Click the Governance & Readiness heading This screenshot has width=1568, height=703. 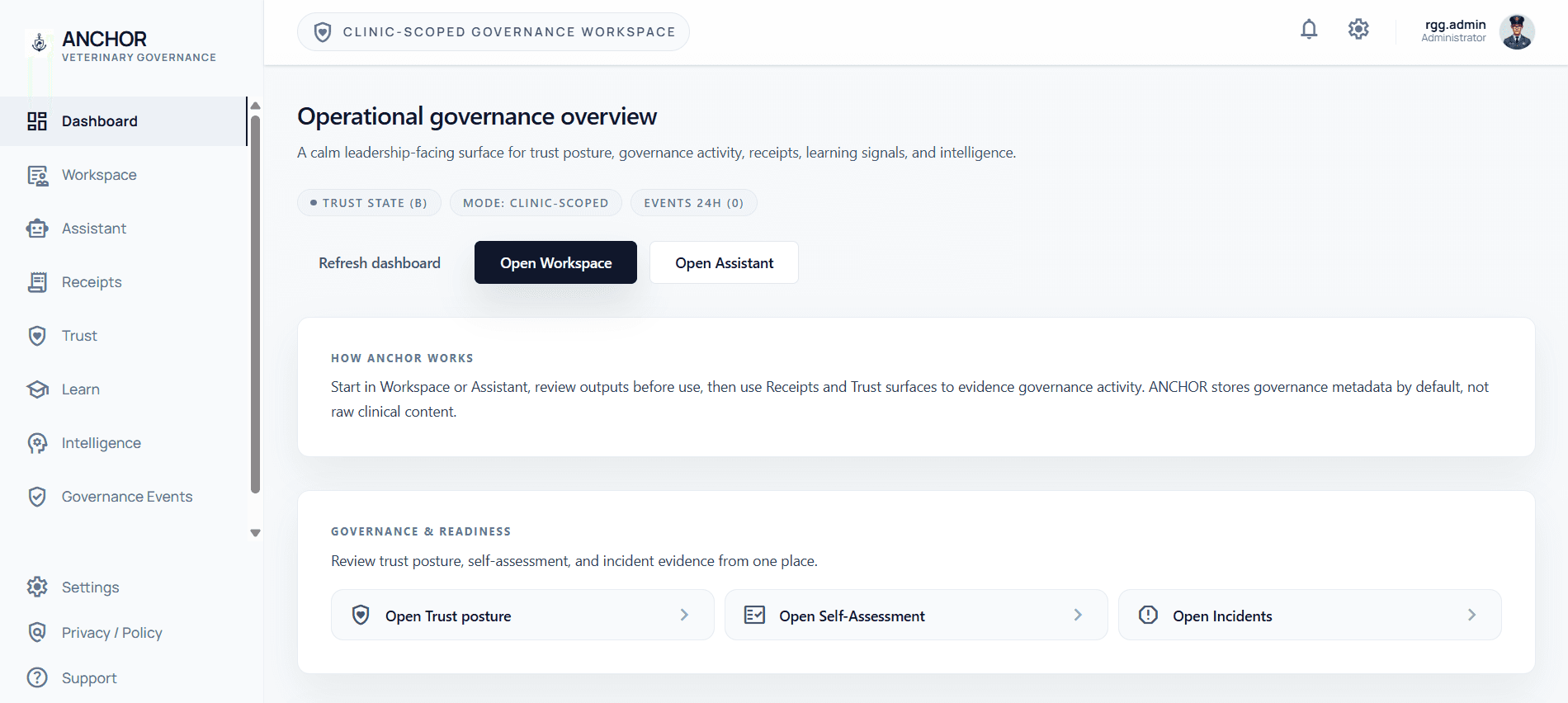[x=421, y=531]
